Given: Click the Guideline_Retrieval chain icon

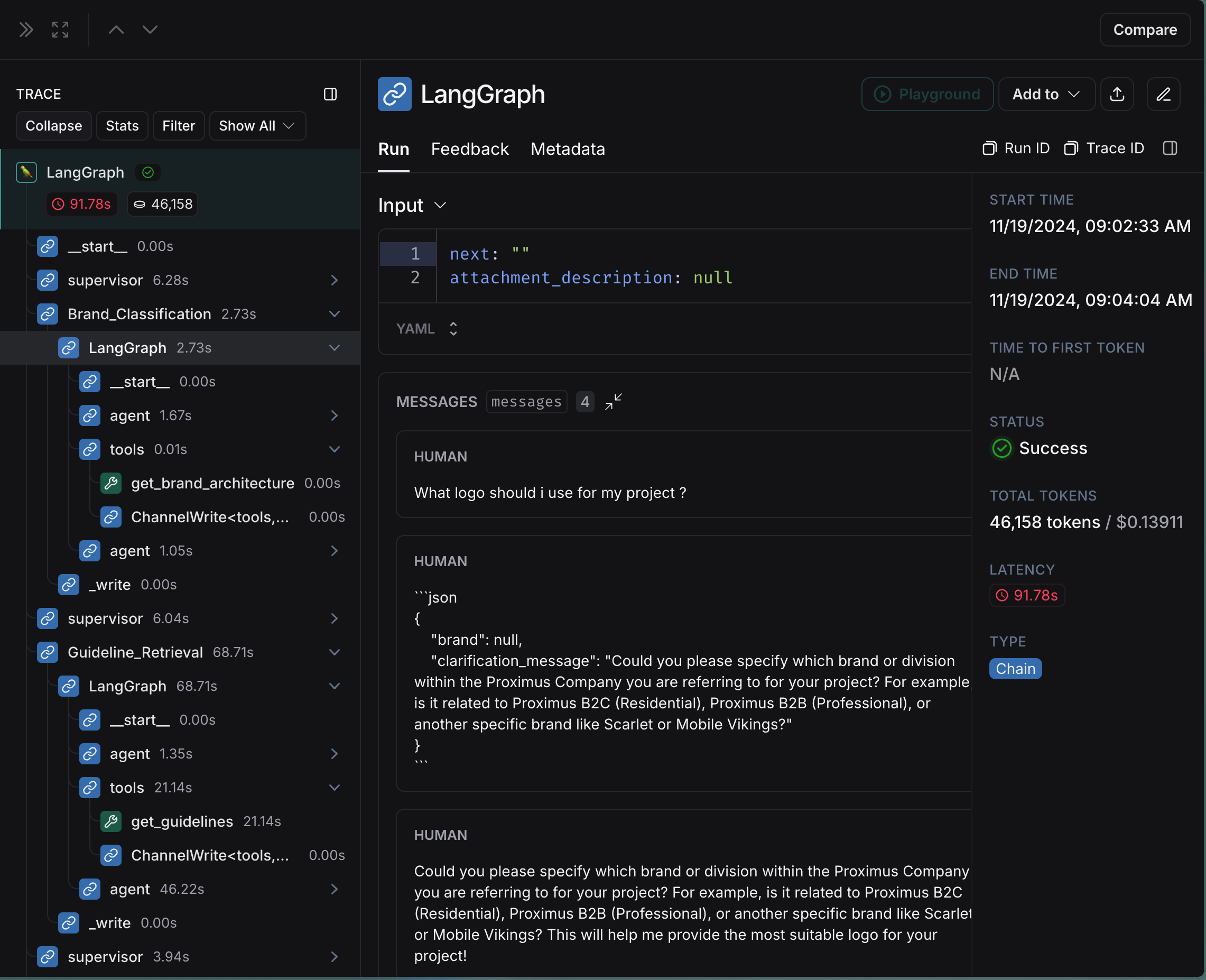Looking at the screenshot, I should click(x=48, y=653).
